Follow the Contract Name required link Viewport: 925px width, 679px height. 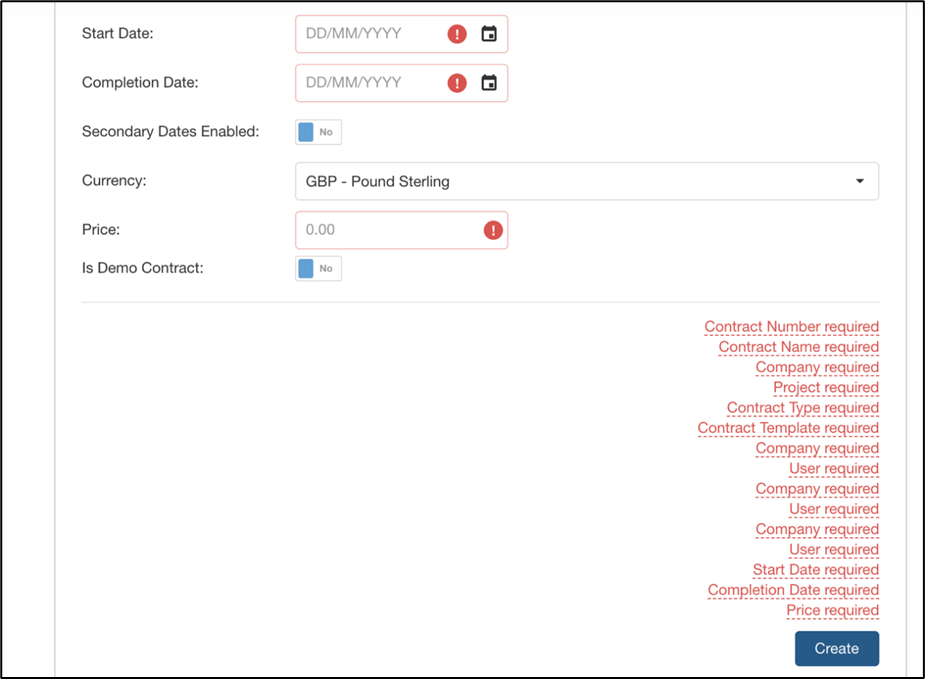[799, 347]
